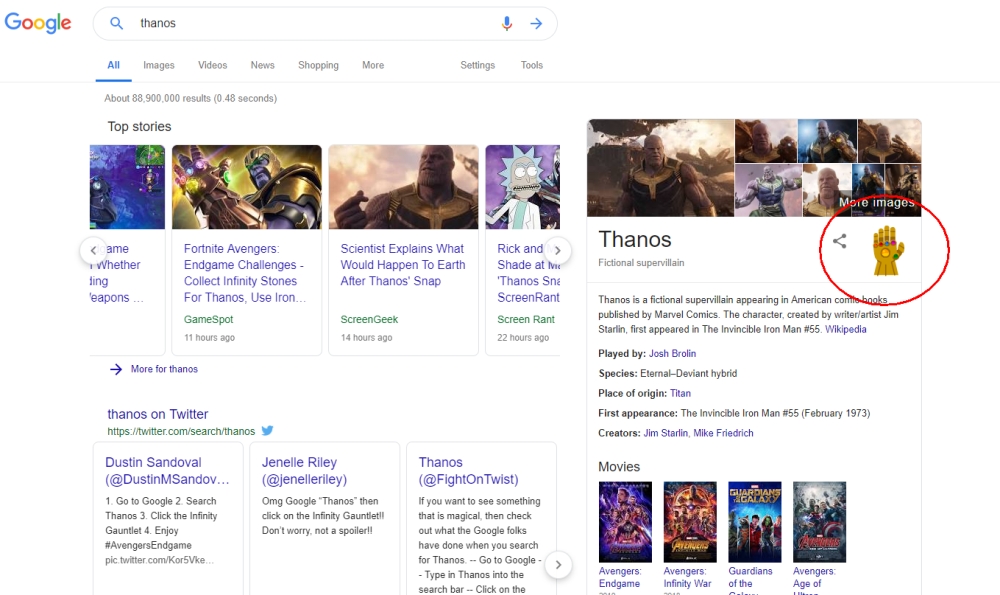Click the microphone voice search icon
1000x595 pixels.
[x=507, y=23]
